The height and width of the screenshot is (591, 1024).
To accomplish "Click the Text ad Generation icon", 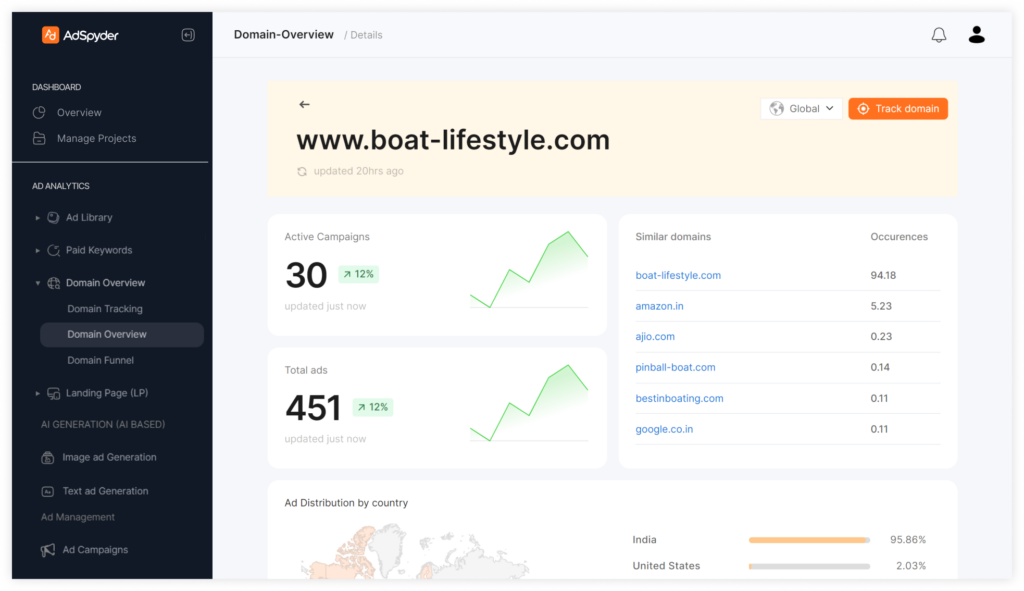I will (48, 491).
